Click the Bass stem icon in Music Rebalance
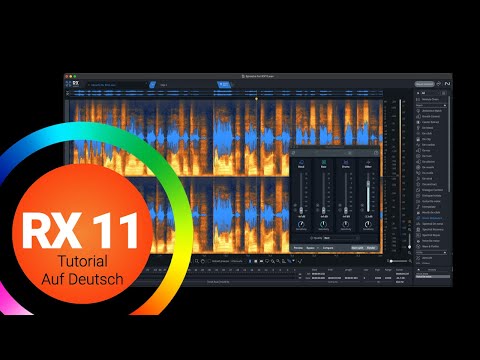 pyautogui.click(x=324, y=162)
